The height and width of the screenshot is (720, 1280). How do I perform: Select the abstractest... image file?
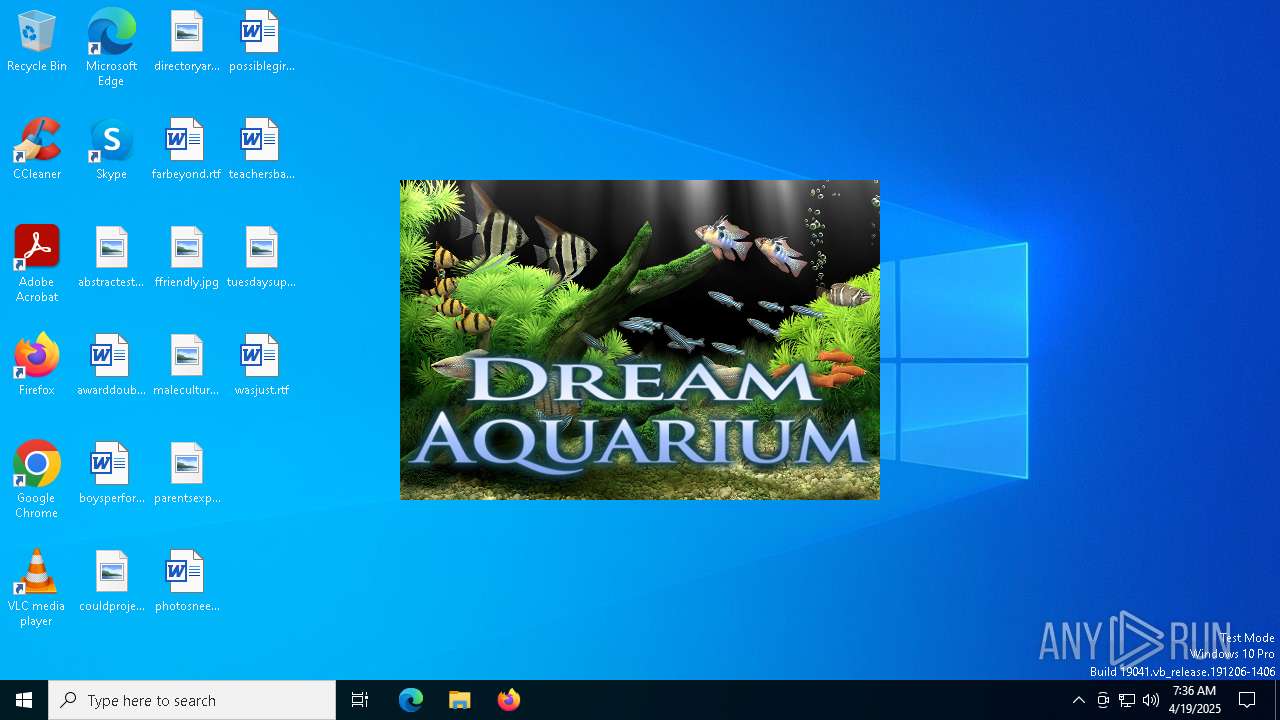(111, 257)
